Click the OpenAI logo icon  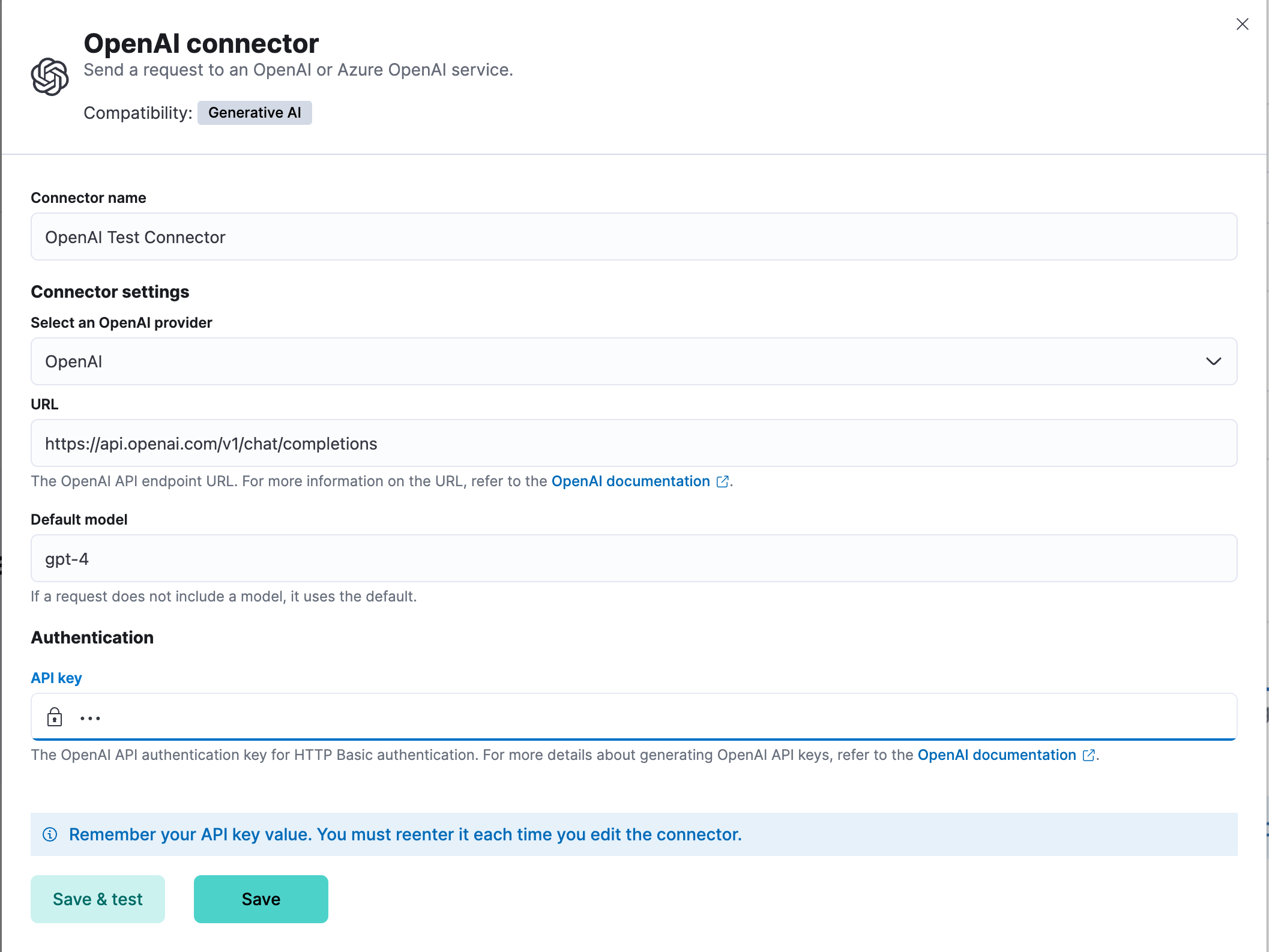50,76
